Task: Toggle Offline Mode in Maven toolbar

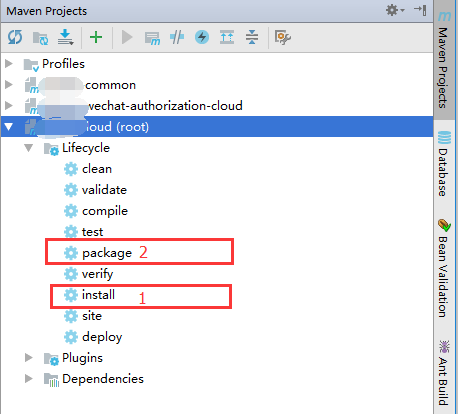Action: [177, 37]
